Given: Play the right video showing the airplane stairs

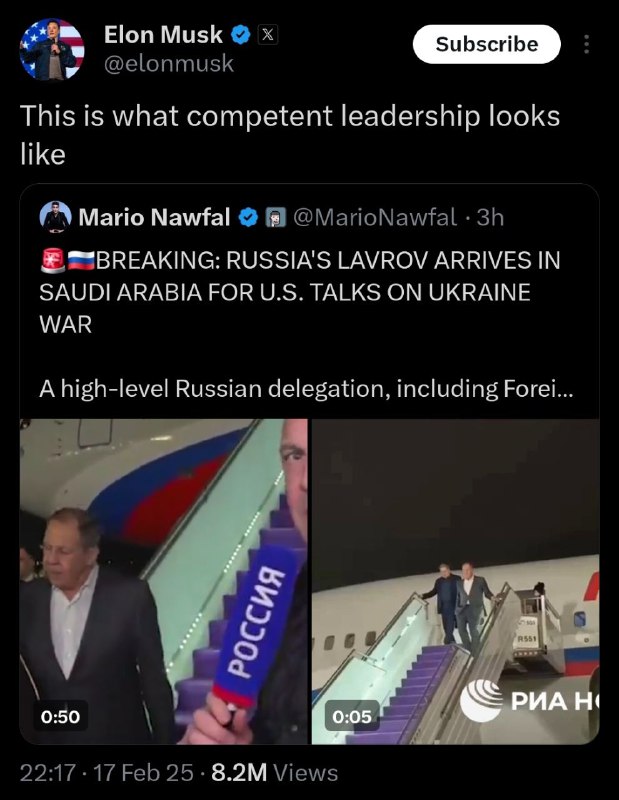Looking at the screenshot, I should [x=456, y=580].
